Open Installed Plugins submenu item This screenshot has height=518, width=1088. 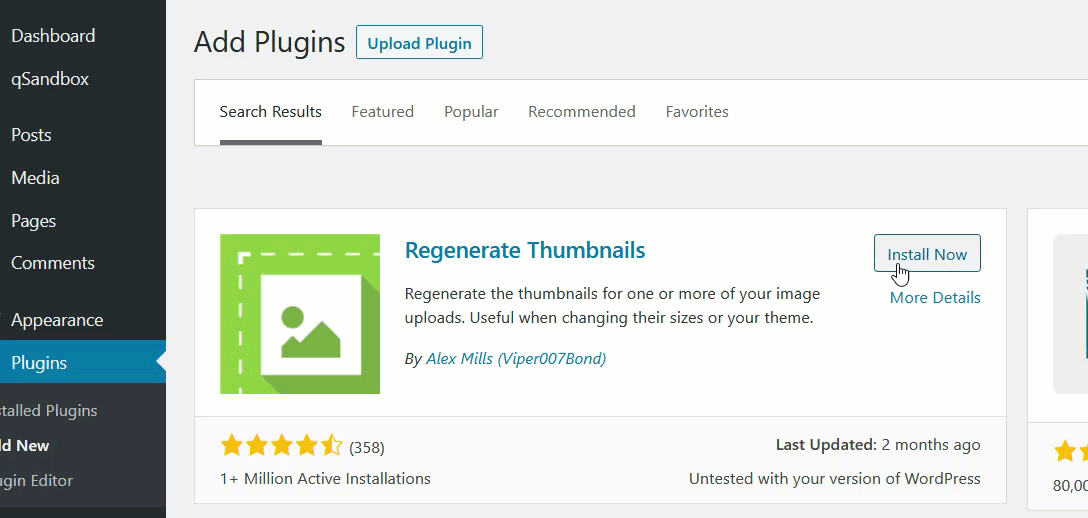pos(49,411)
